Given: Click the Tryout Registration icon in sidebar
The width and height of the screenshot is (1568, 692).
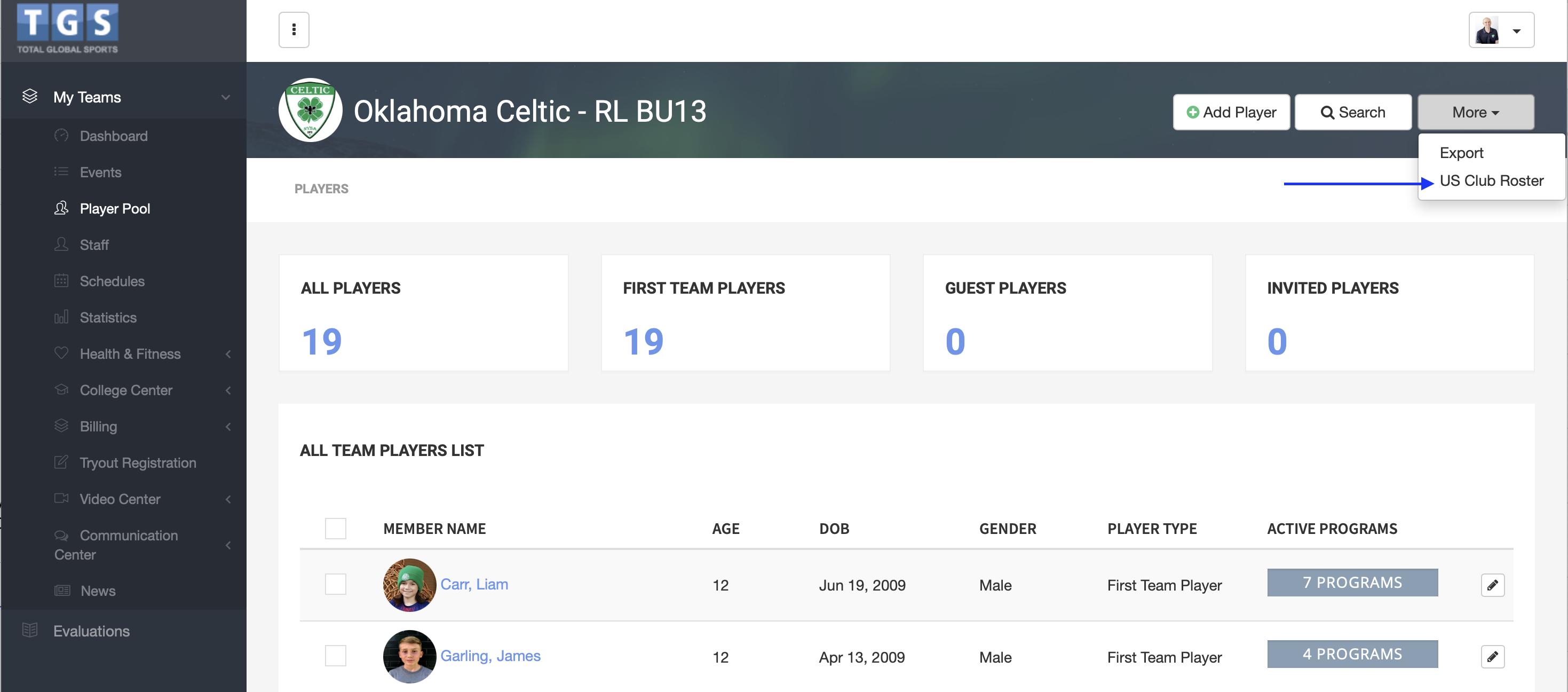Looking at the screenshot, I should (61, 462).
